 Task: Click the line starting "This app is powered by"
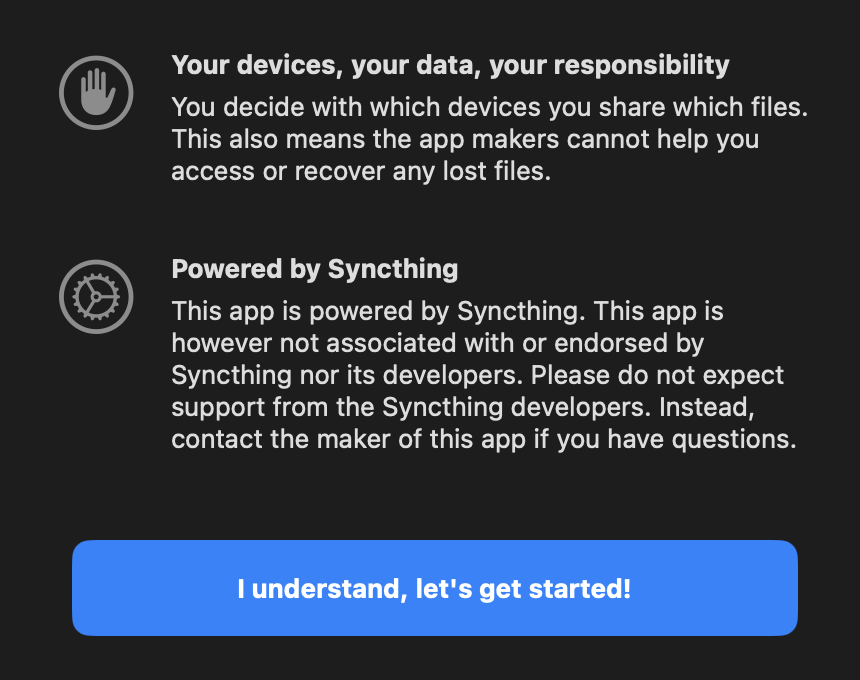(x=447, y=311)
